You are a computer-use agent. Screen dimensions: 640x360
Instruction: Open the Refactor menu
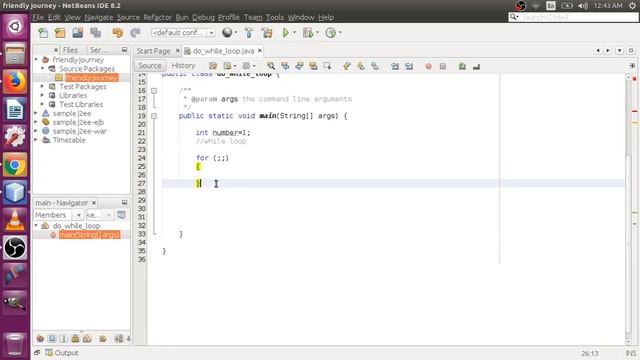[158, 17]
